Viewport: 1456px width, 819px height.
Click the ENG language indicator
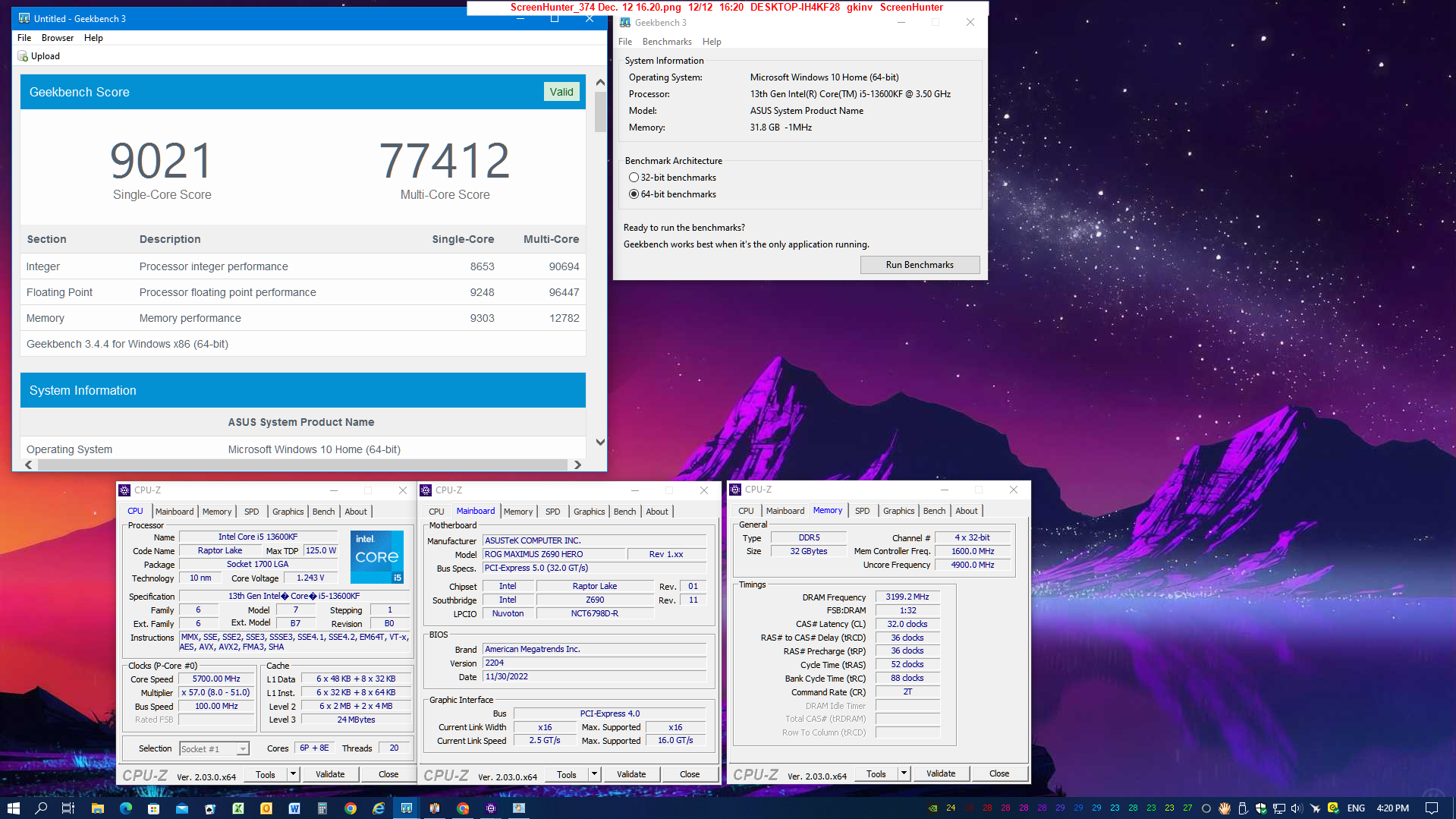click(1356, 808)
